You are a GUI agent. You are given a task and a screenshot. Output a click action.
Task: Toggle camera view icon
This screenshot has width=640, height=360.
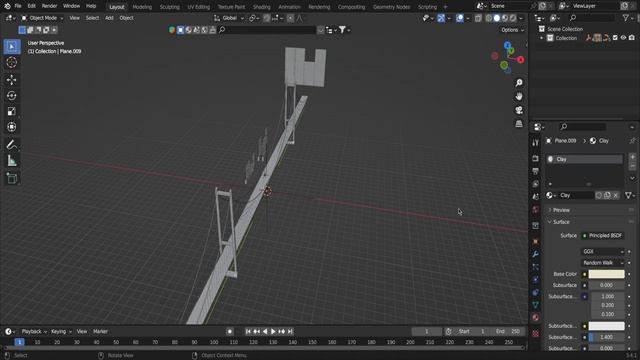pos(519,110)
